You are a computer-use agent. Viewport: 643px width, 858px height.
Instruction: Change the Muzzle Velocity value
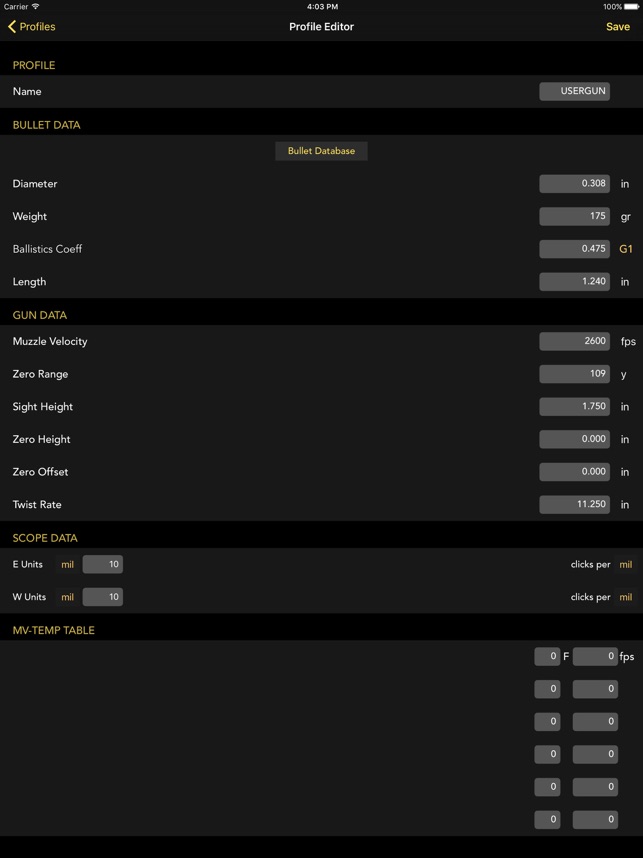(574, 341)
